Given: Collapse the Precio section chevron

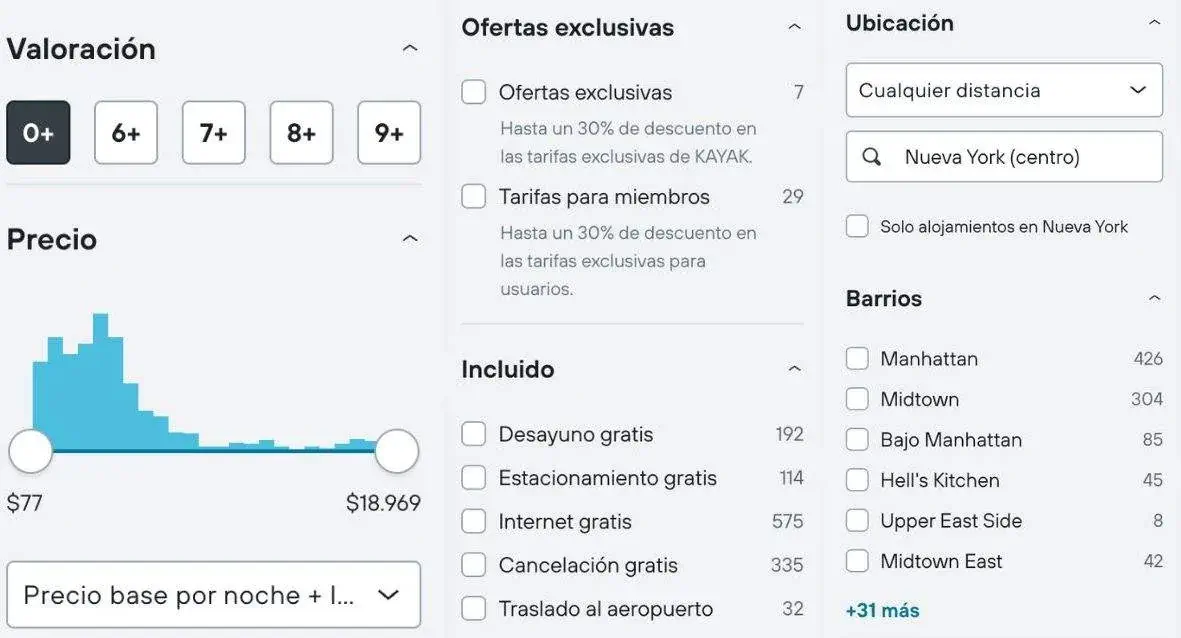Looking at the screenshot, I should 410,239.
